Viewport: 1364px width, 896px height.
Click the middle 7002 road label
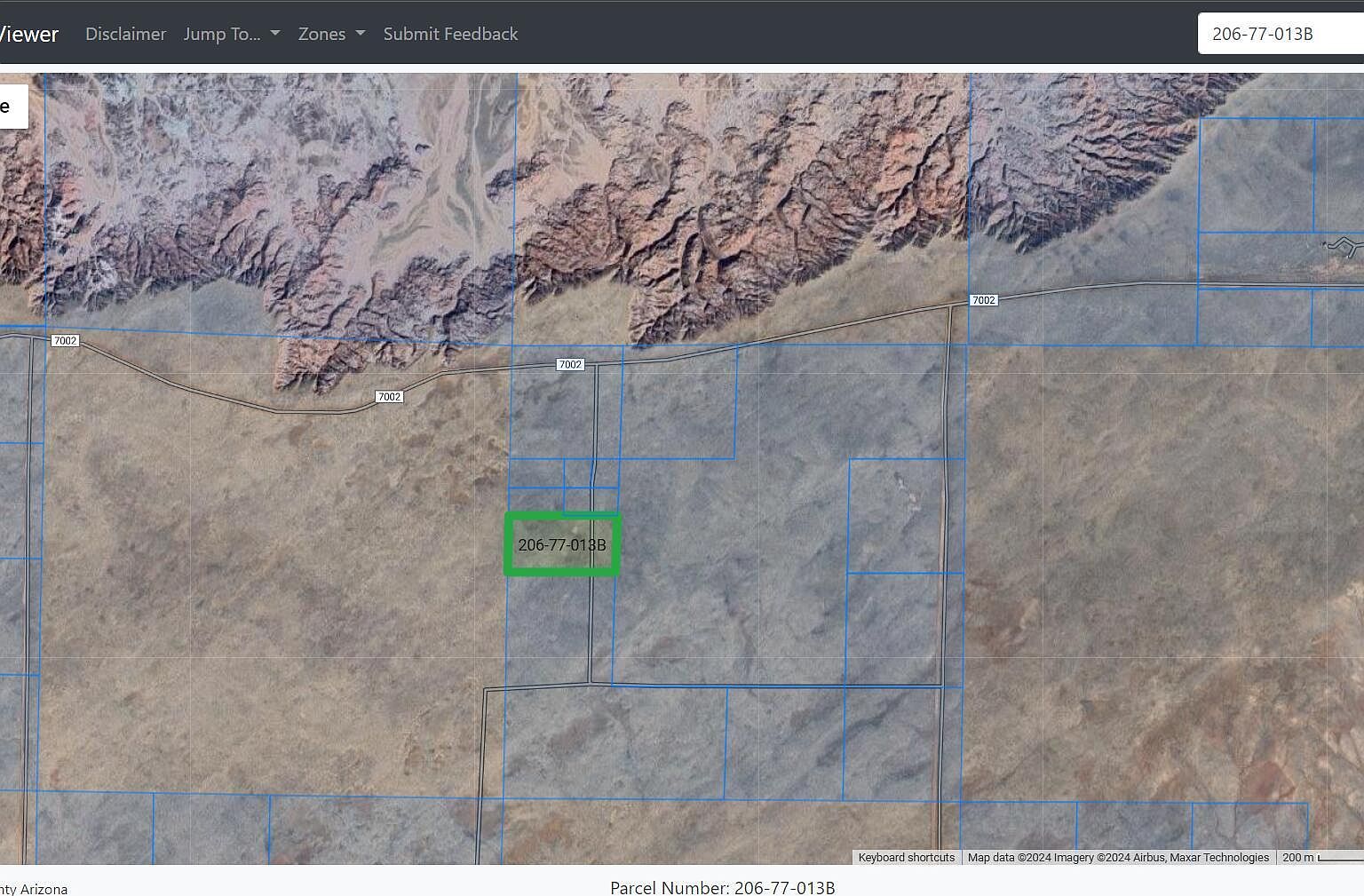(568, 363)
